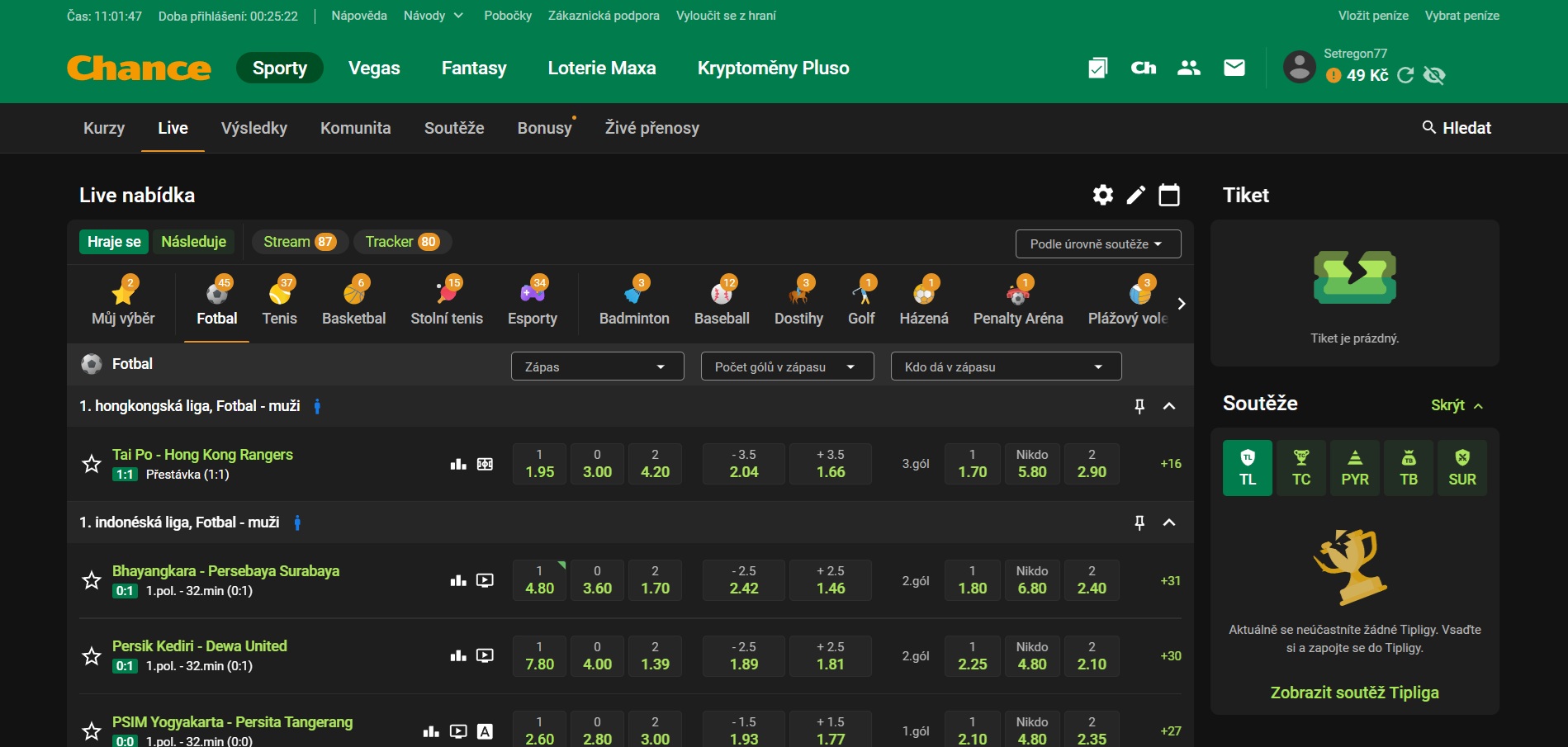1568x747 pixels.
Task: Hide the balance with eye icon
Action: pos(1435,76)
